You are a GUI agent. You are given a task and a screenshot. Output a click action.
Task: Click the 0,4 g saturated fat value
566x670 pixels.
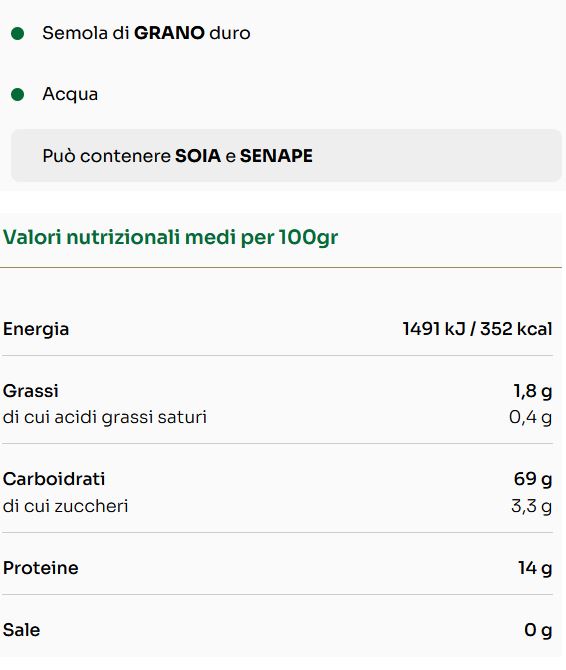(531, 417)
